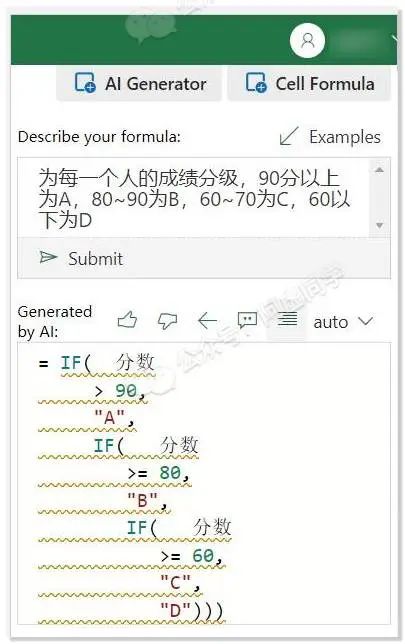Click the left arrow insert icon
405x644 pixels.
point(207,320)
